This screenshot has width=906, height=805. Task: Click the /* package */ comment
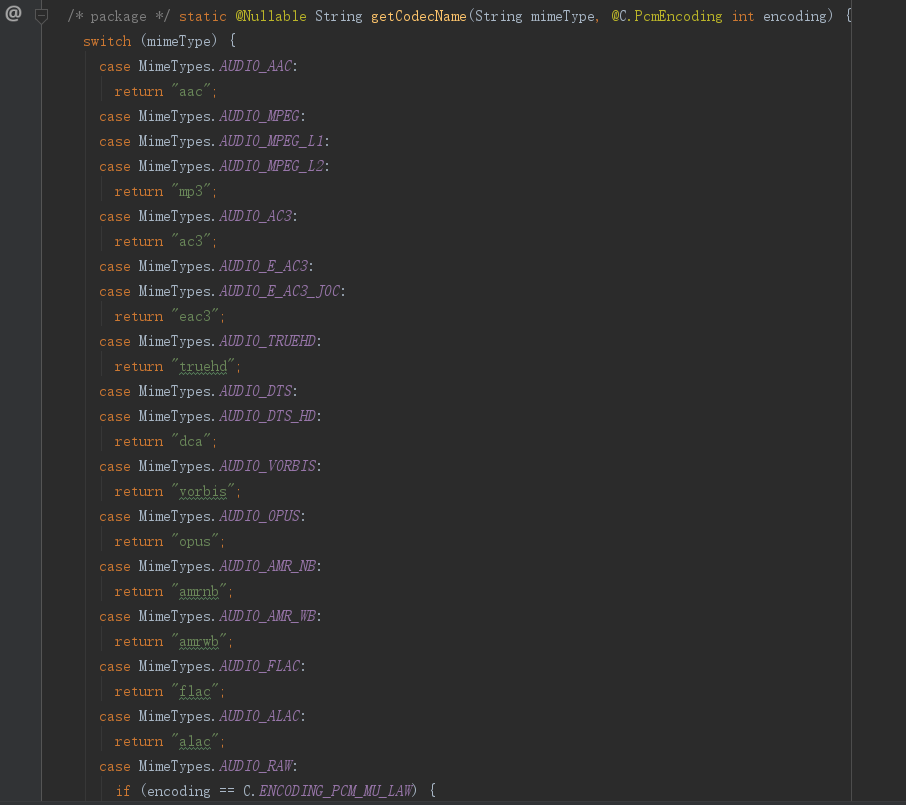point(118,16)
